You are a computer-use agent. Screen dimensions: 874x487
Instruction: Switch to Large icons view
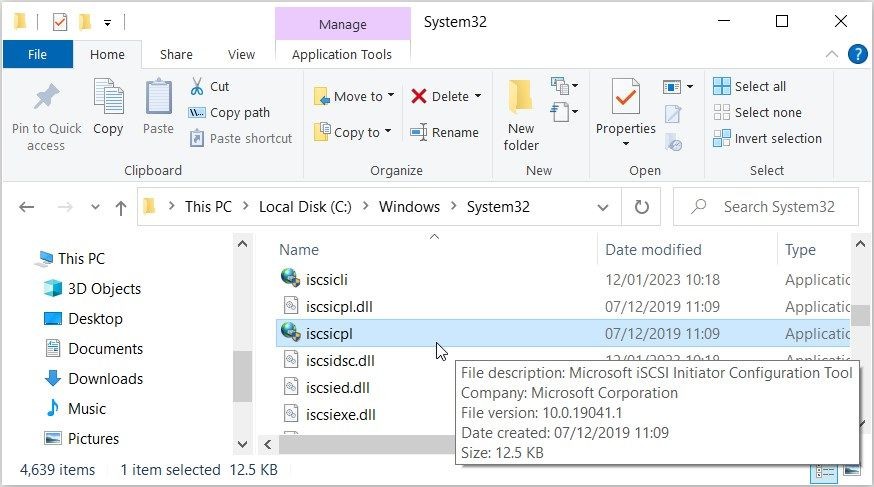pos(852,471)
